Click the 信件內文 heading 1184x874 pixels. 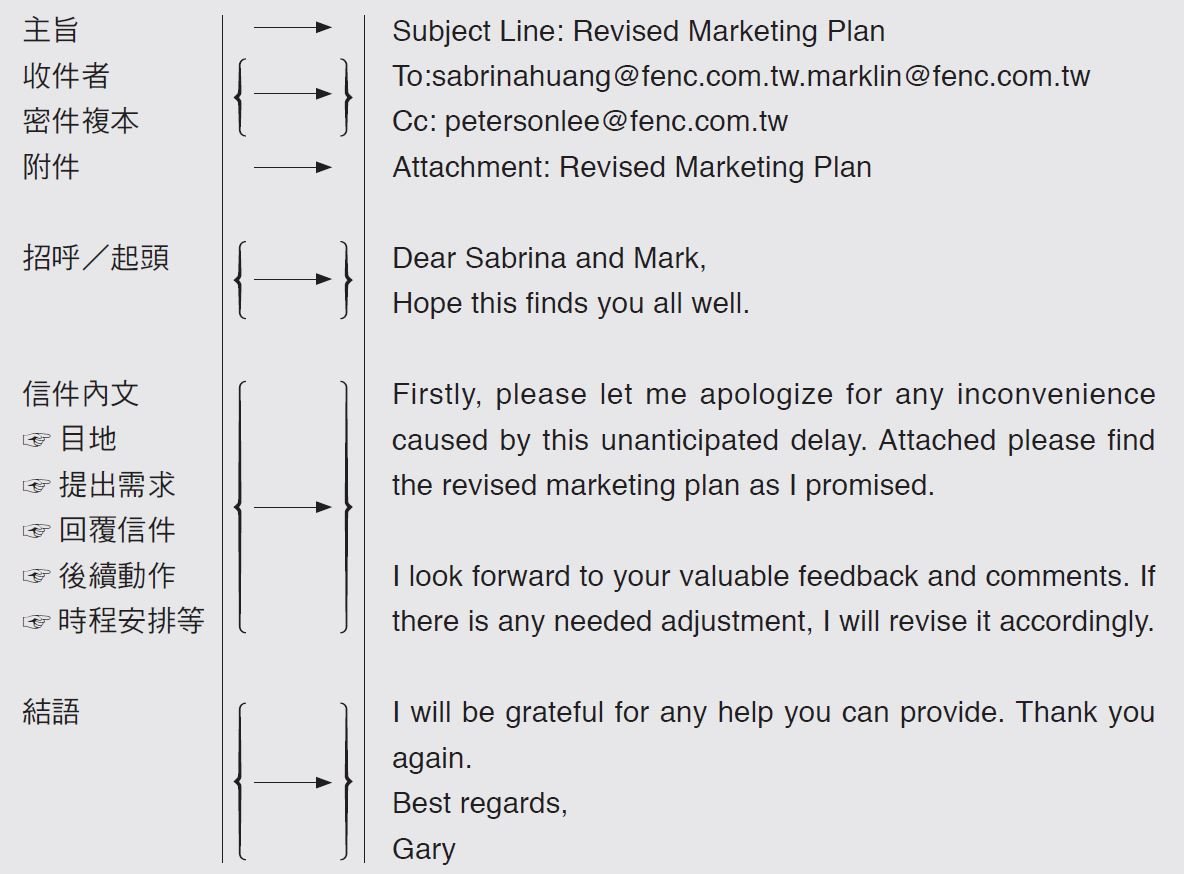pos(81,394)
